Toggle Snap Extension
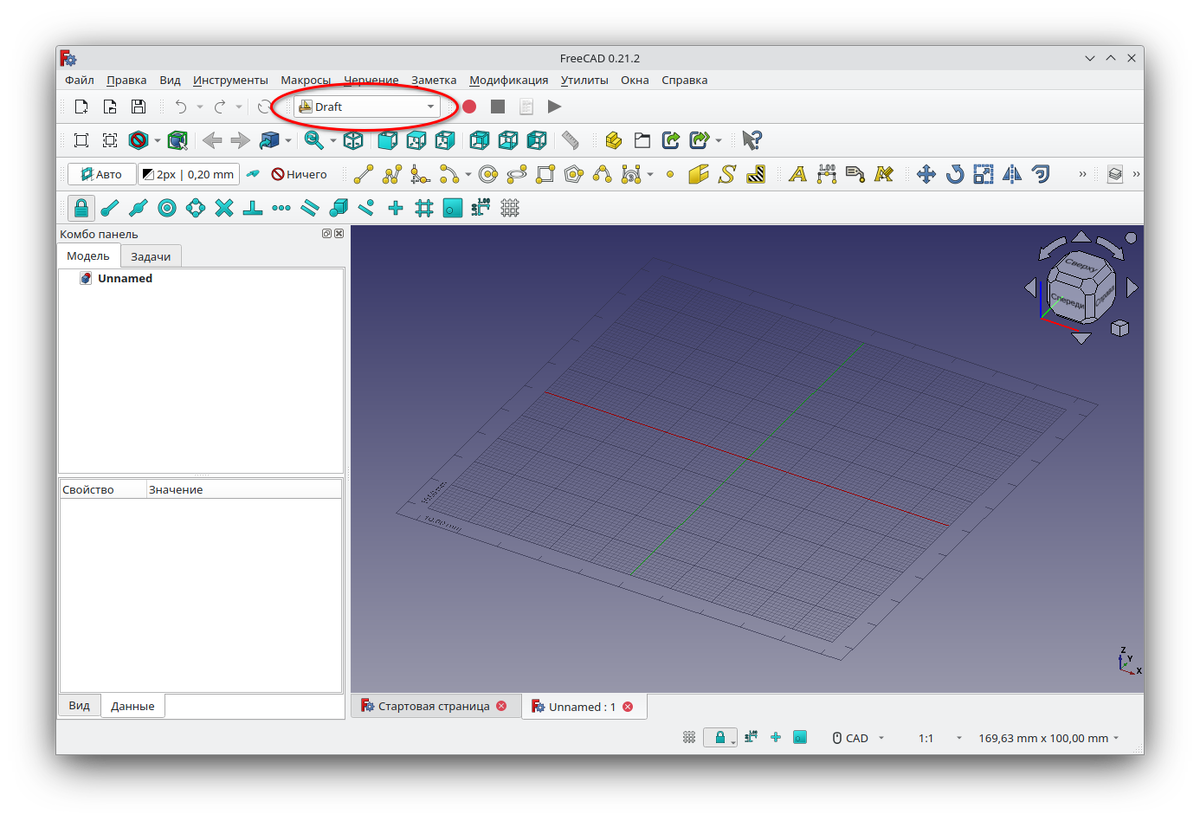 281,208
